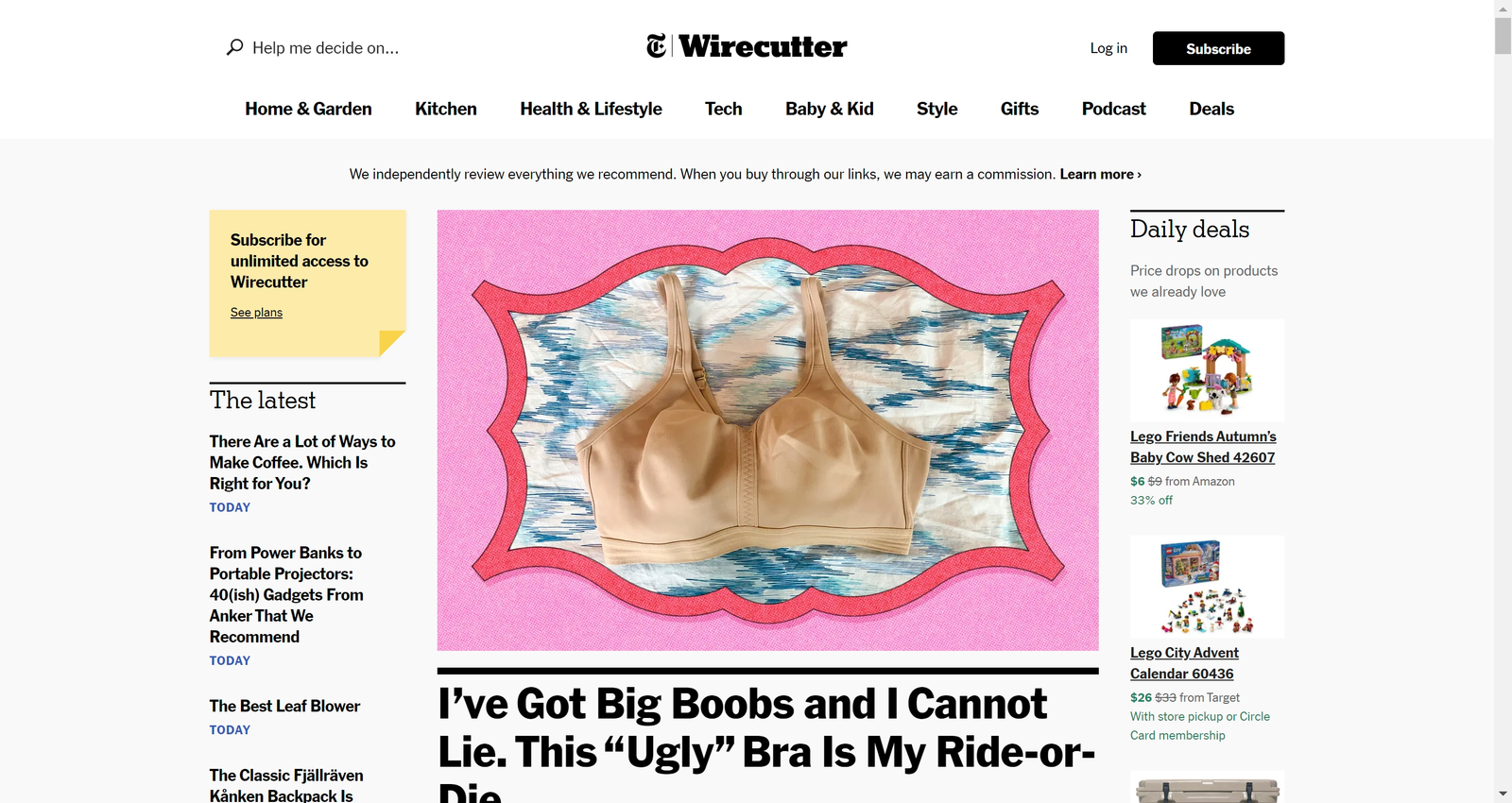Open The Best Leaf Blower article
1512x803 pixels.
pos(284,706)
